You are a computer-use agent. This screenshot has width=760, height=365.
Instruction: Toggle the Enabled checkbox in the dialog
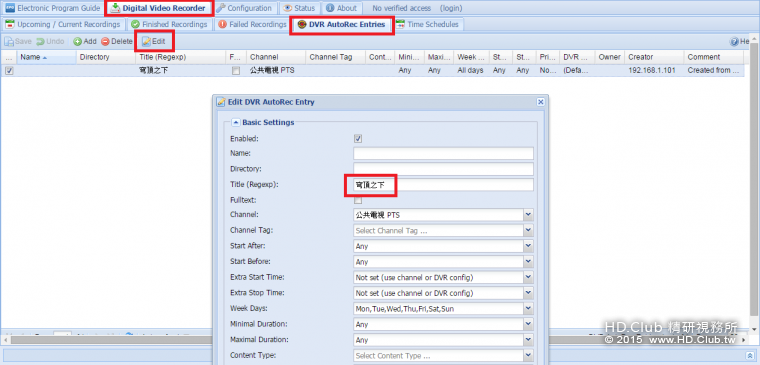coord(358,139)
